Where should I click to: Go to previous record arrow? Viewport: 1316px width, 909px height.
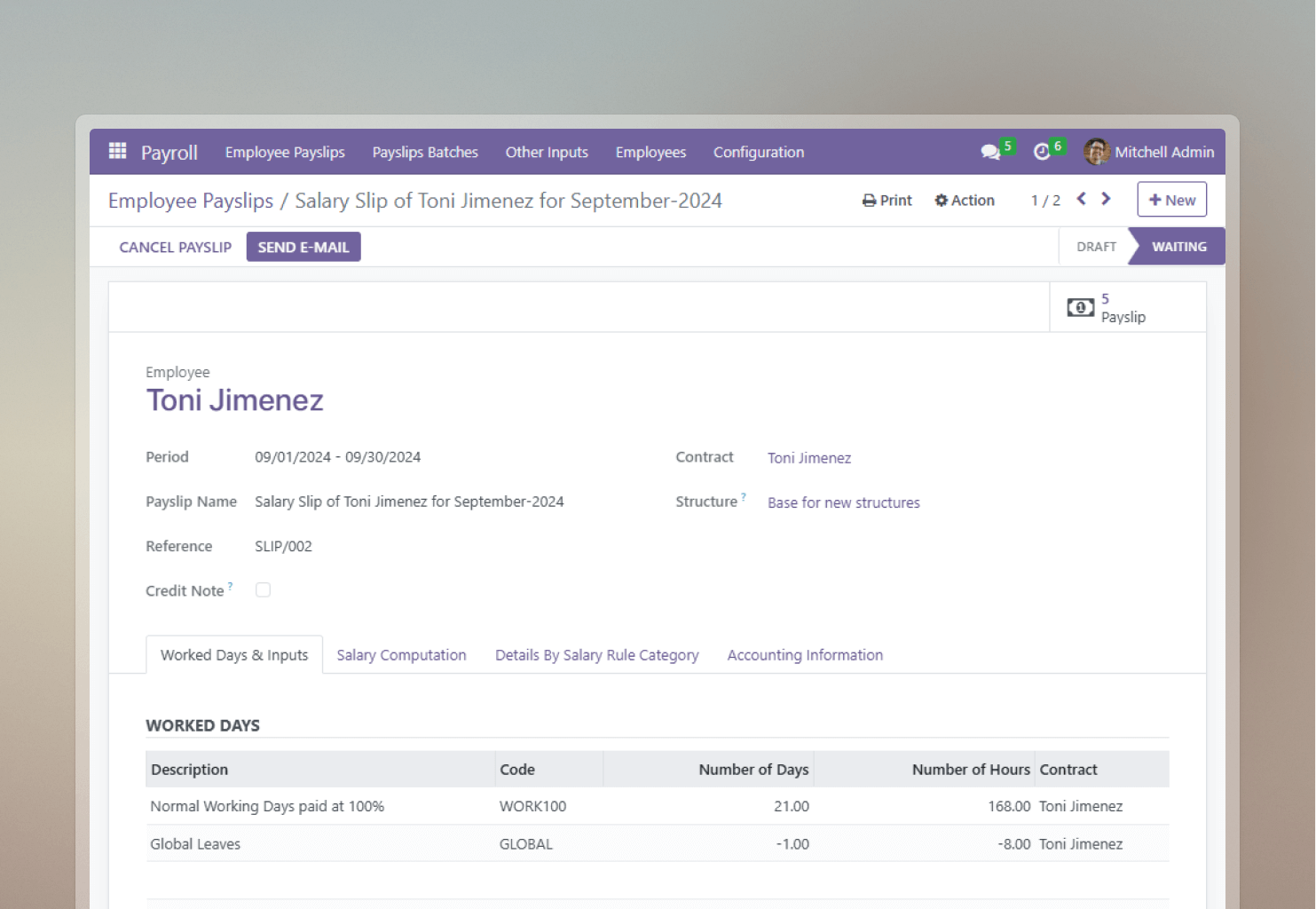1081,199
